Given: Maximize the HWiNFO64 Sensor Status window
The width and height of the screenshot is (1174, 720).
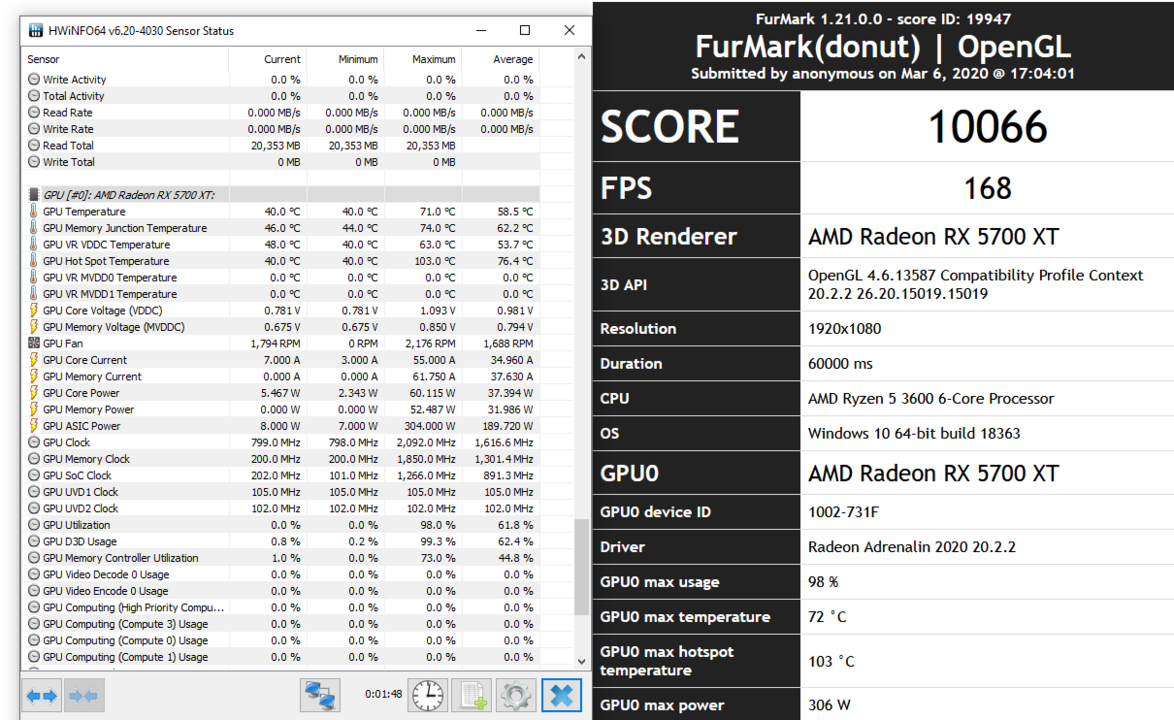Looking at the screenshot, I should tap(525, 30).
